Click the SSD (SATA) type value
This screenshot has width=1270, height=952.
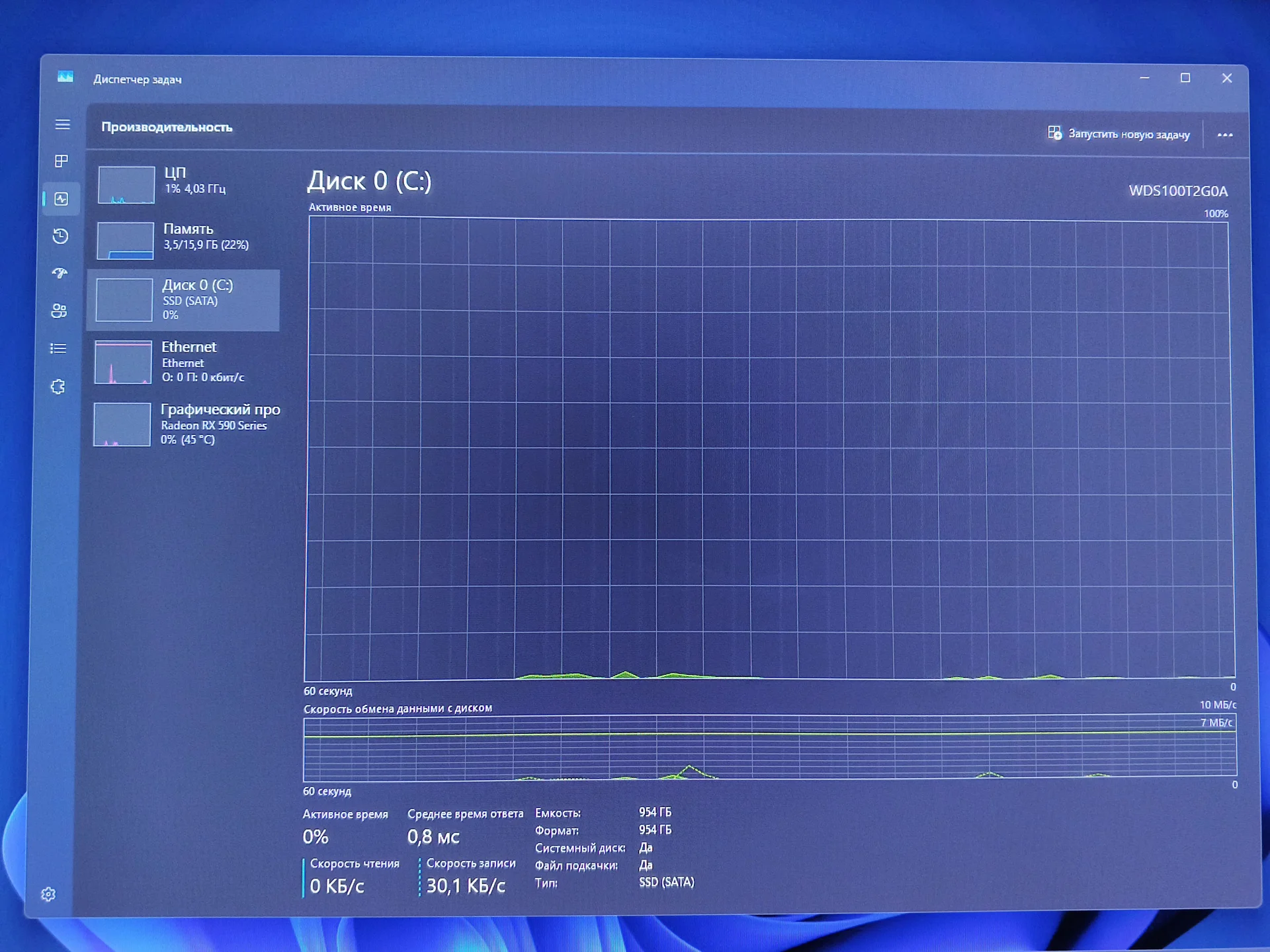[x=667, y=882]
